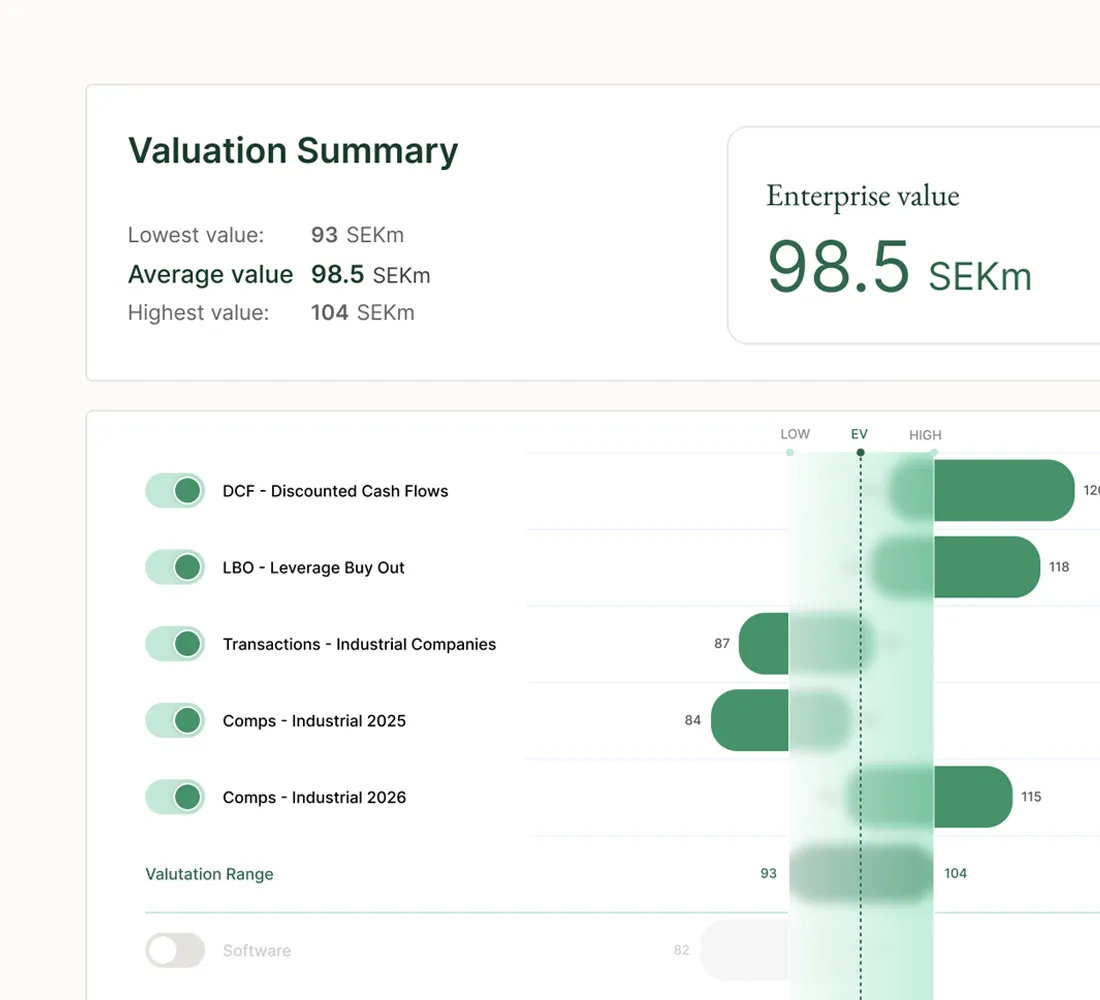Click the faded Software bar
Image resolution: width=1100 pixels, height=1000 pixels.
[x=744, y=950]
